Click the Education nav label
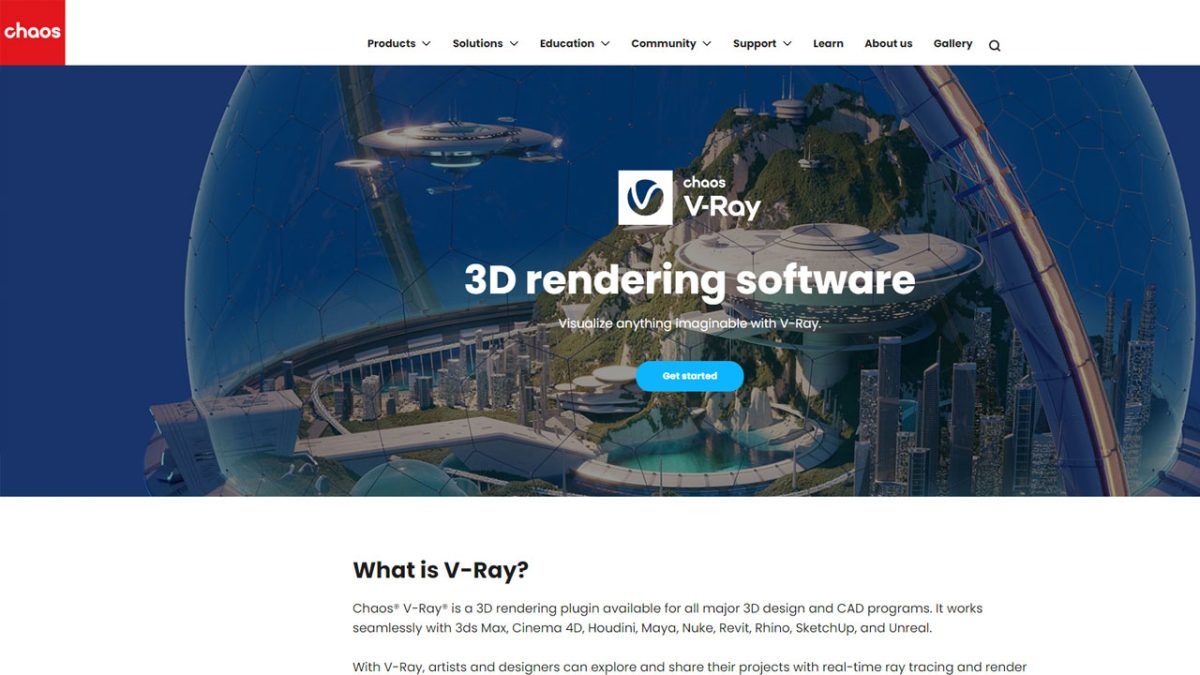This screenshot has width=1200, height=675. (x=567, y=43)
